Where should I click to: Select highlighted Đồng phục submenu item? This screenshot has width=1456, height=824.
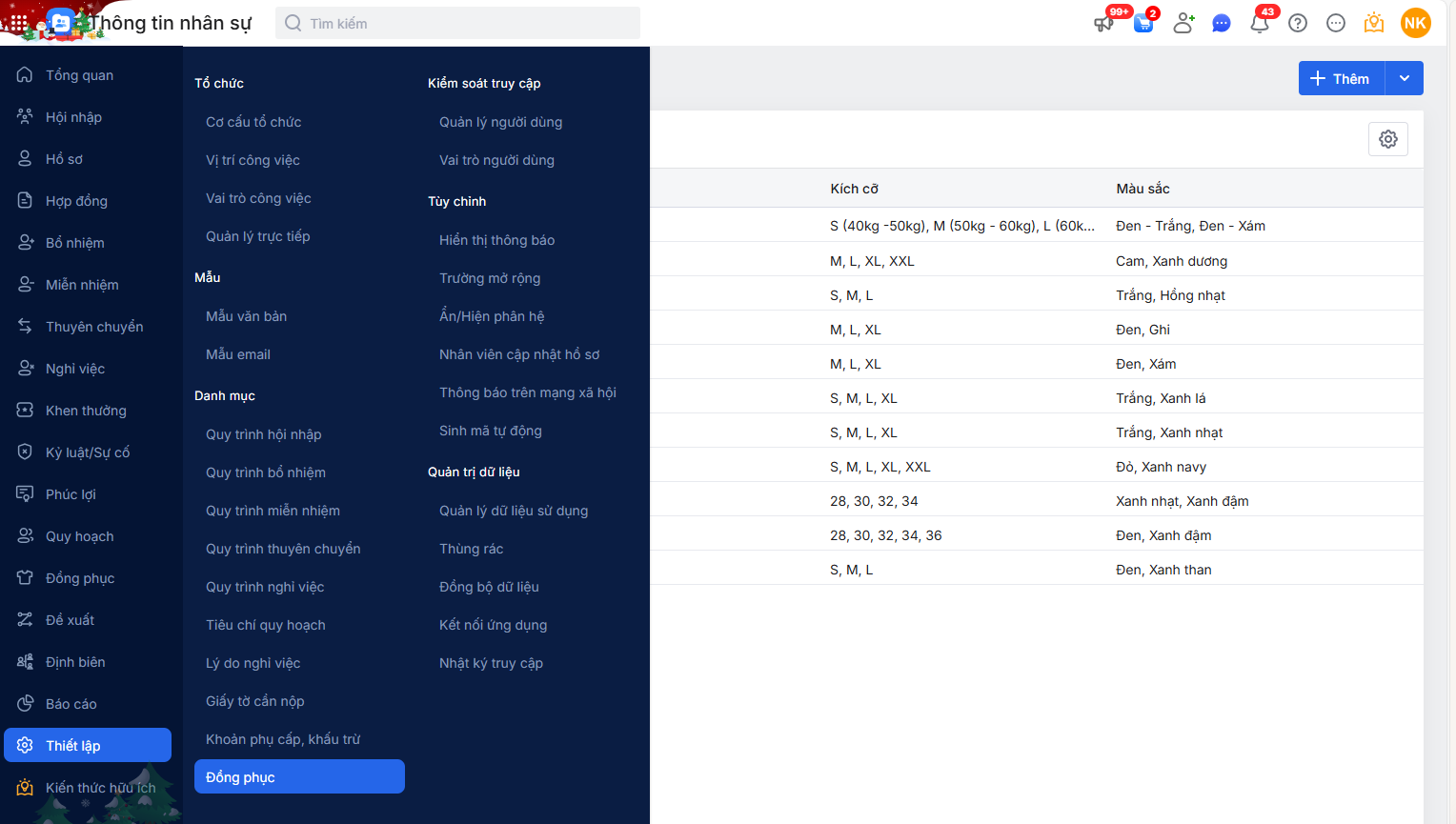click(x=299, y=776)
